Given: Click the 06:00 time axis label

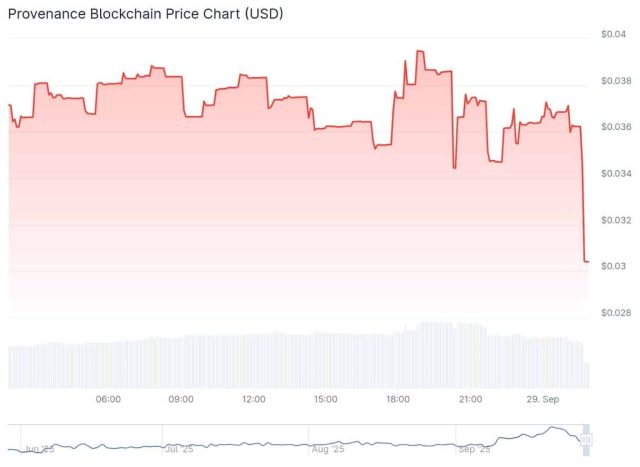Looking at the screenshot, I should click(108, 400).
